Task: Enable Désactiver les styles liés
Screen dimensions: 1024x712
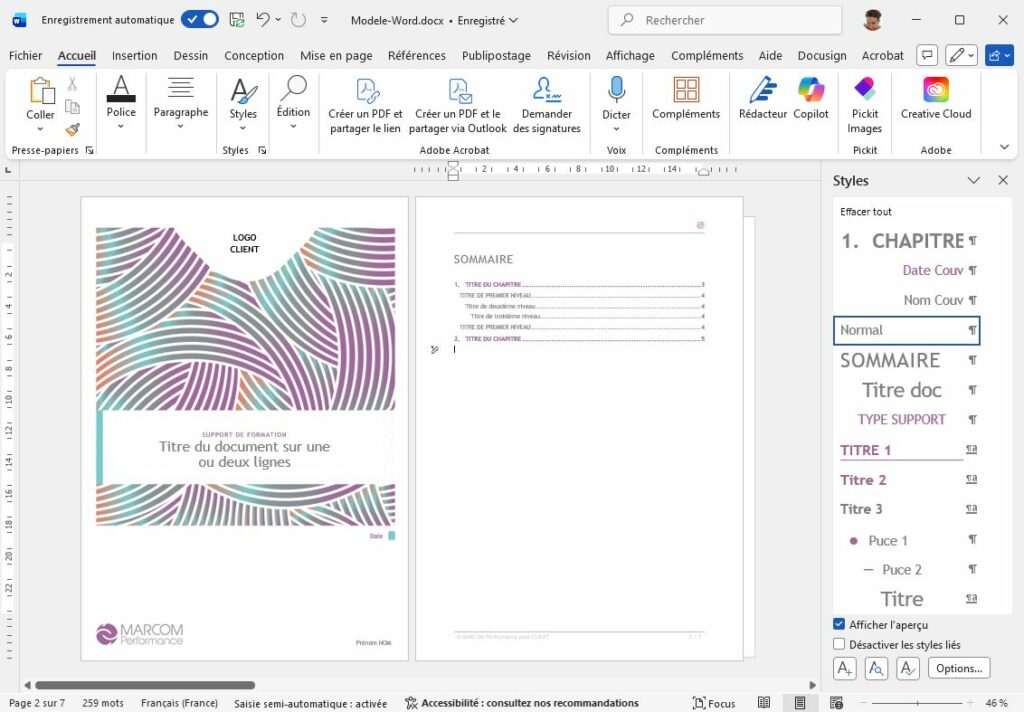Action: [838, 644]
